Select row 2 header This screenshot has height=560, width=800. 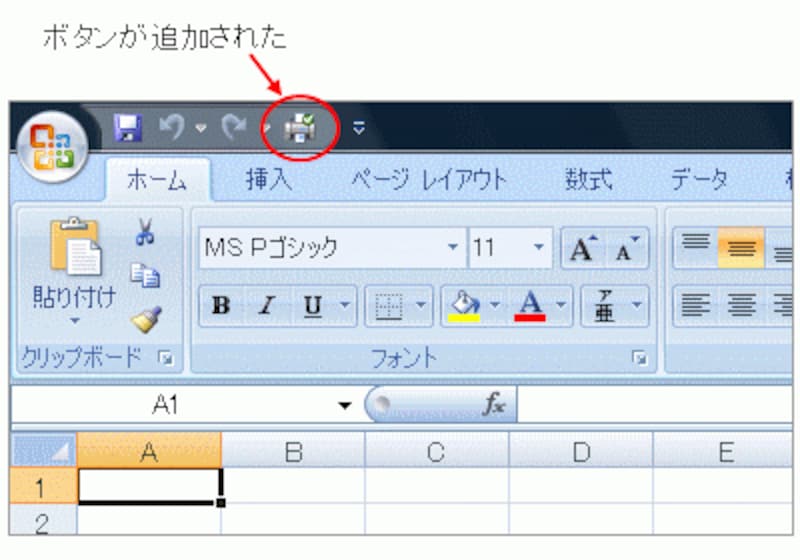click(x=44, y=520)
